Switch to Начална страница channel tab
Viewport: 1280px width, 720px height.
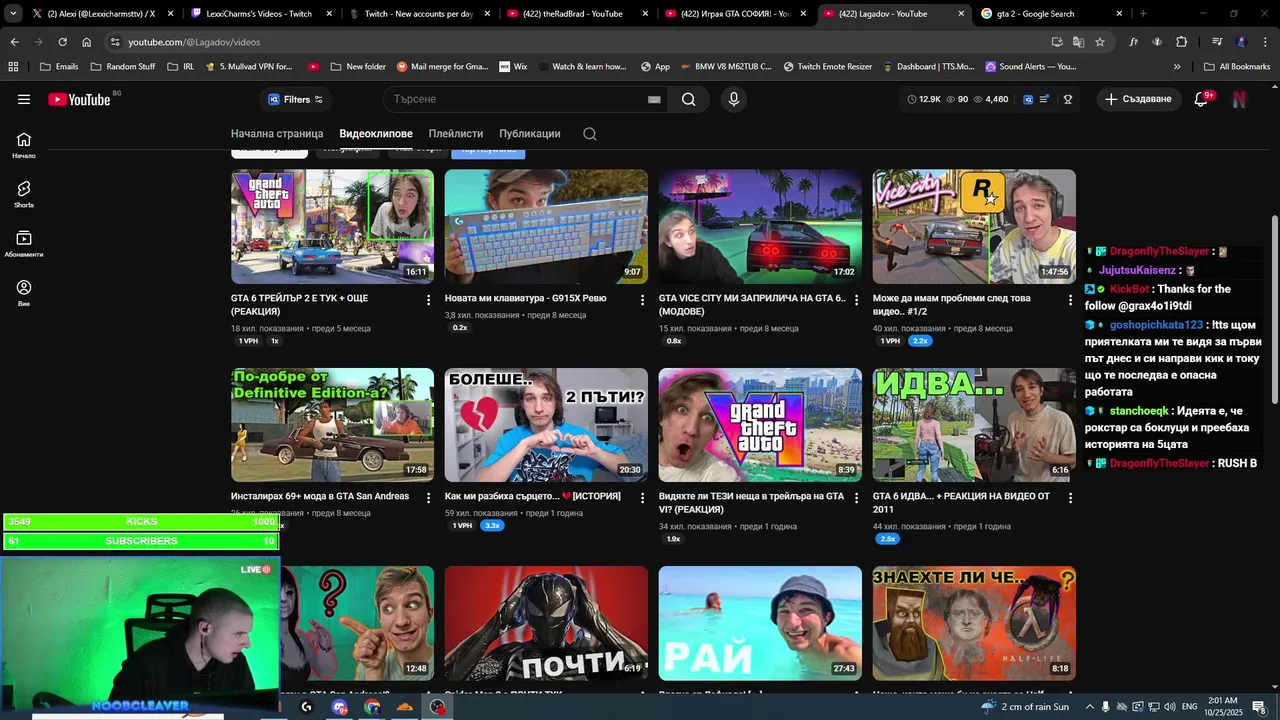[x=277, y=134]
